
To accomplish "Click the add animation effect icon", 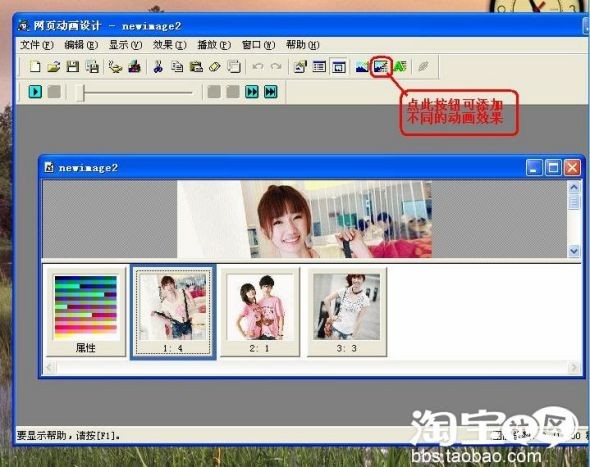I will pos(380,67).
